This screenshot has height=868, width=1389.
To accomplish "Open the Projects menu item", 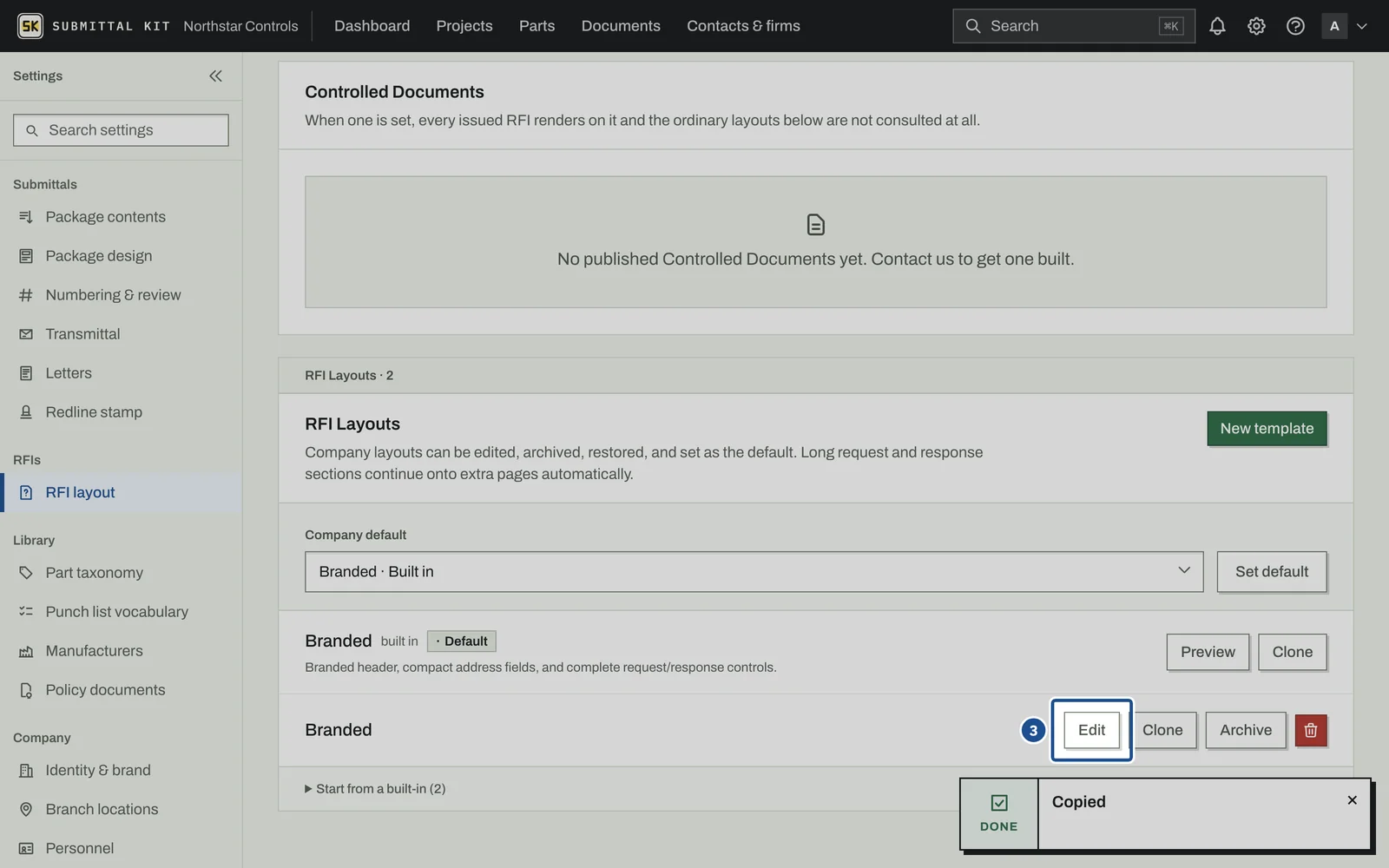I will coord(464,26).
